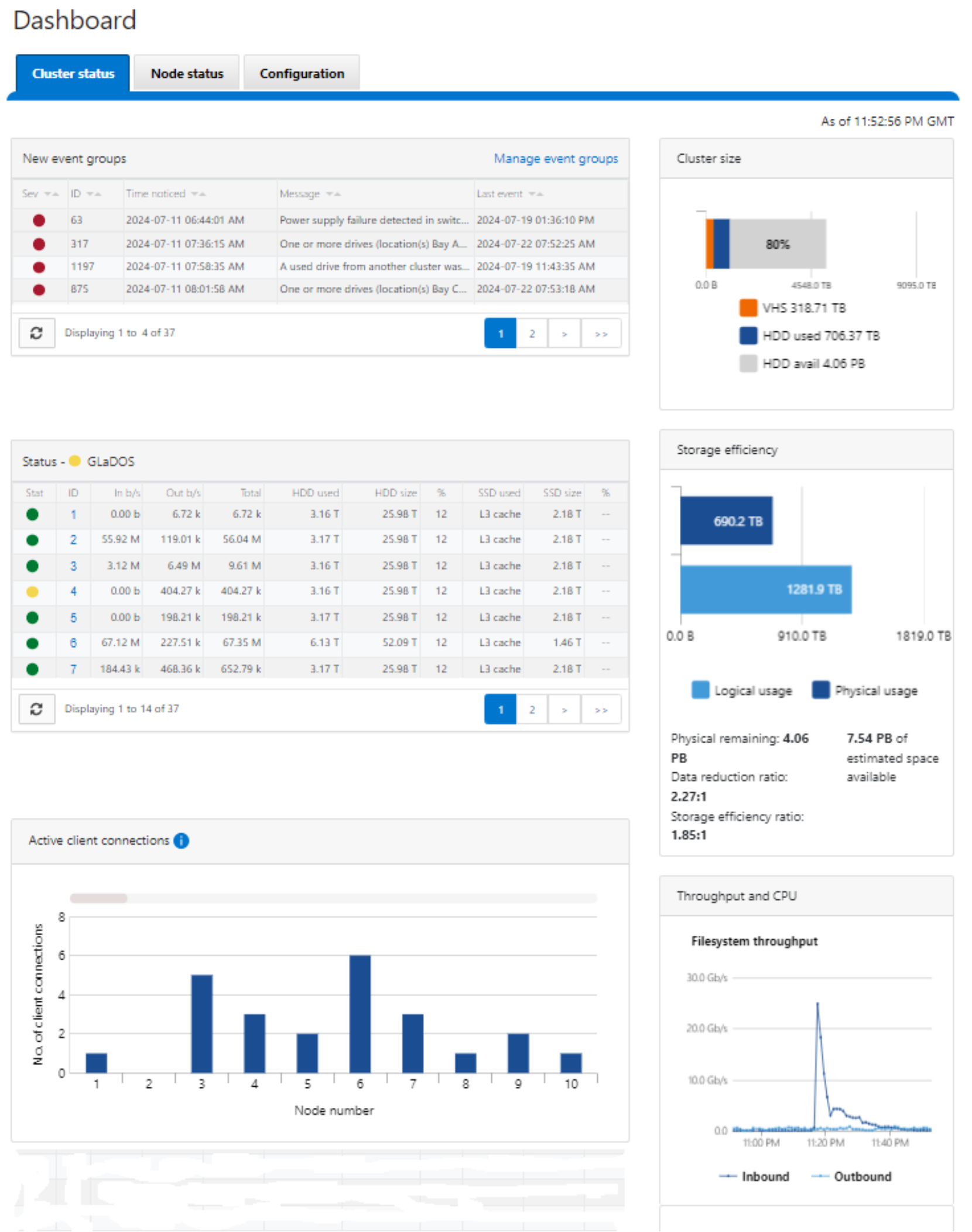Sort events by Sev column

point(40,194)
